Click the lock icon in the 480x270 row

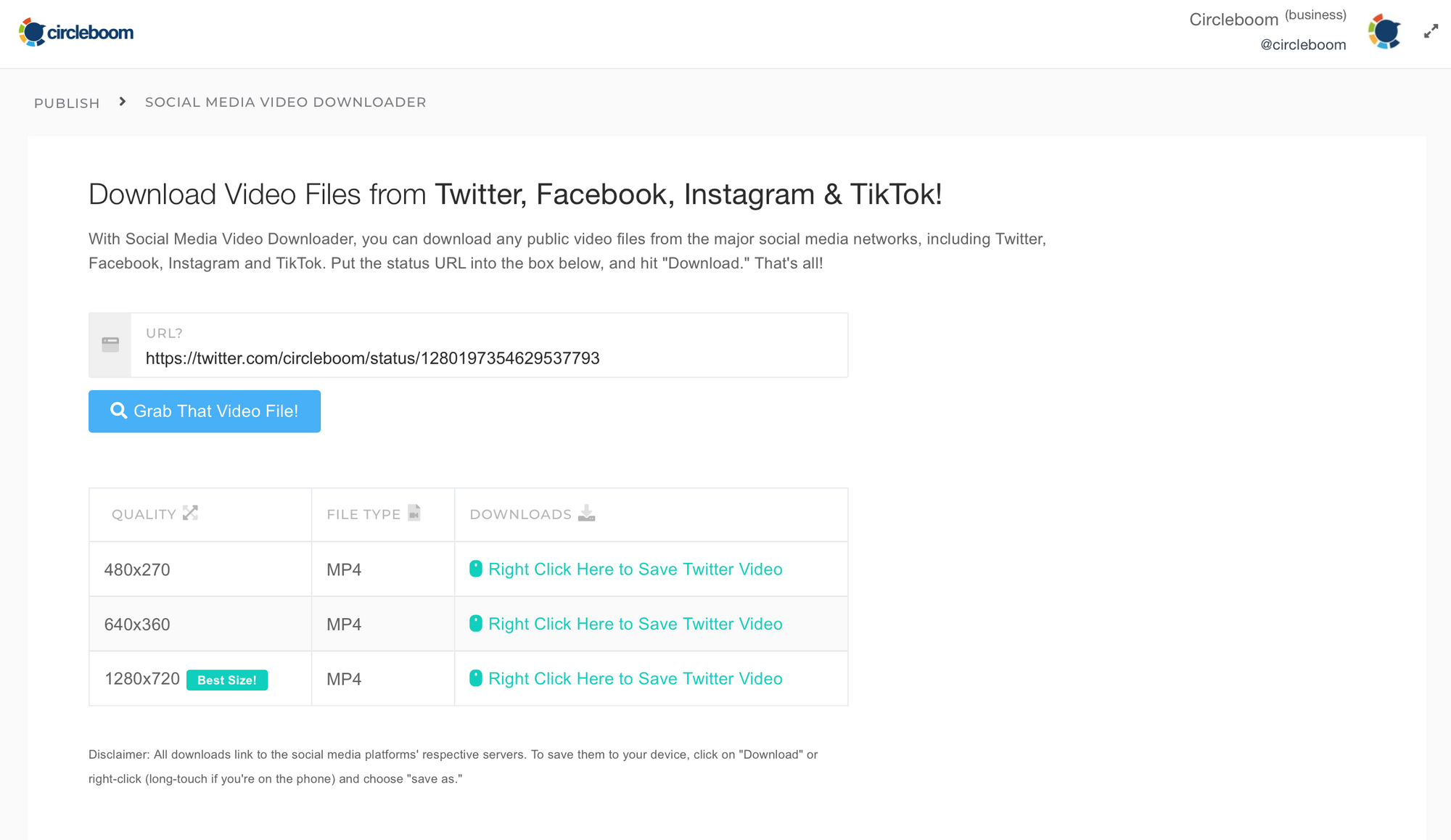coord(477,569)
